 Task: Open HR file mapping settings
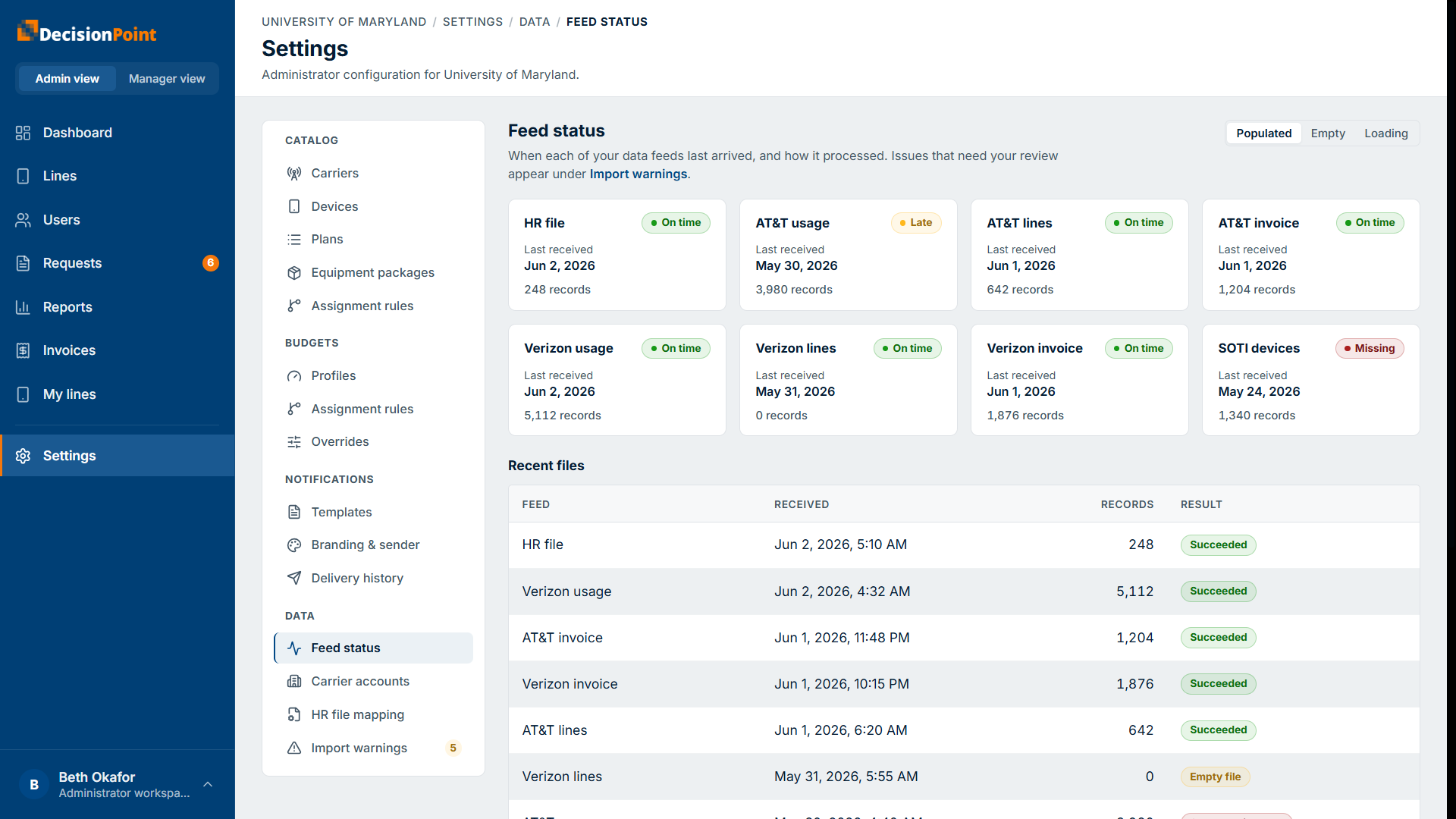tap(373, 715)
